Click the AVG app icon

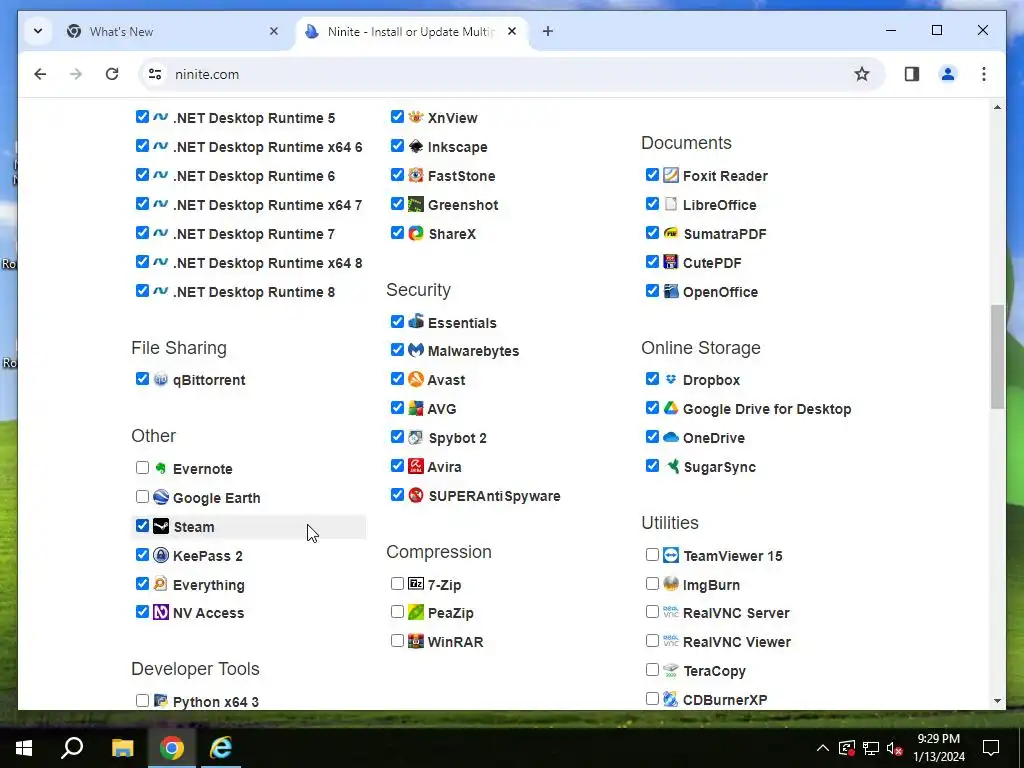point(415,408)
